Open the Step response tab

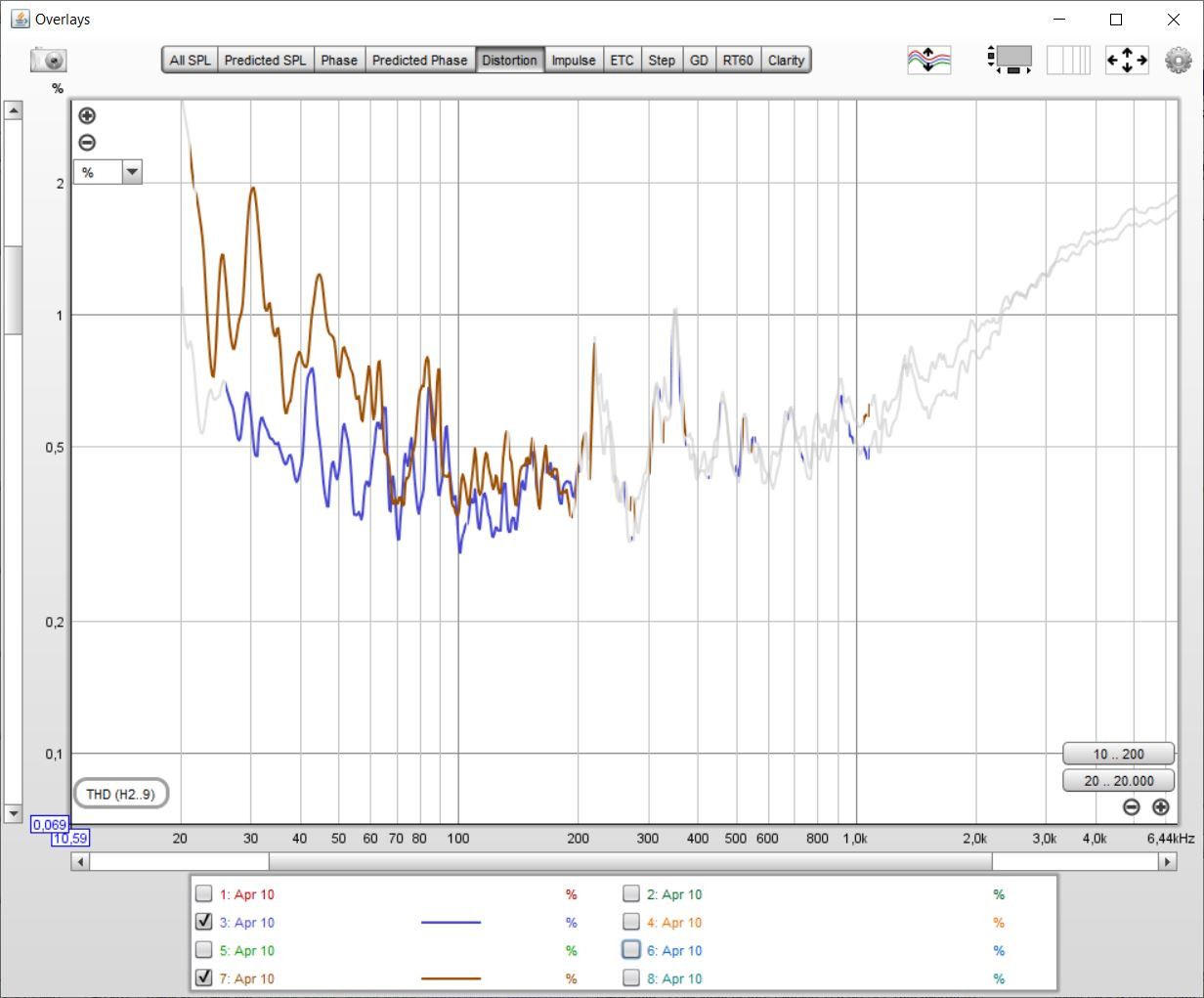[x=662, y=60]
